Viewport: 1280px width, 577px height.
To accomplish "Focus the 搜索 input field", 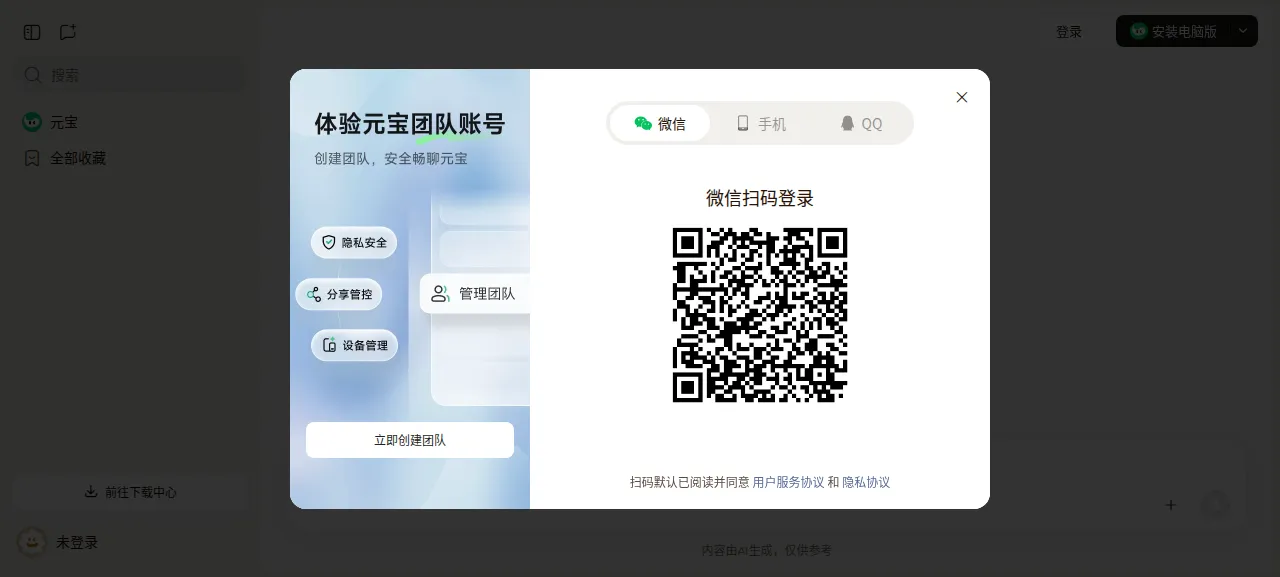I will tap(129, 75).
